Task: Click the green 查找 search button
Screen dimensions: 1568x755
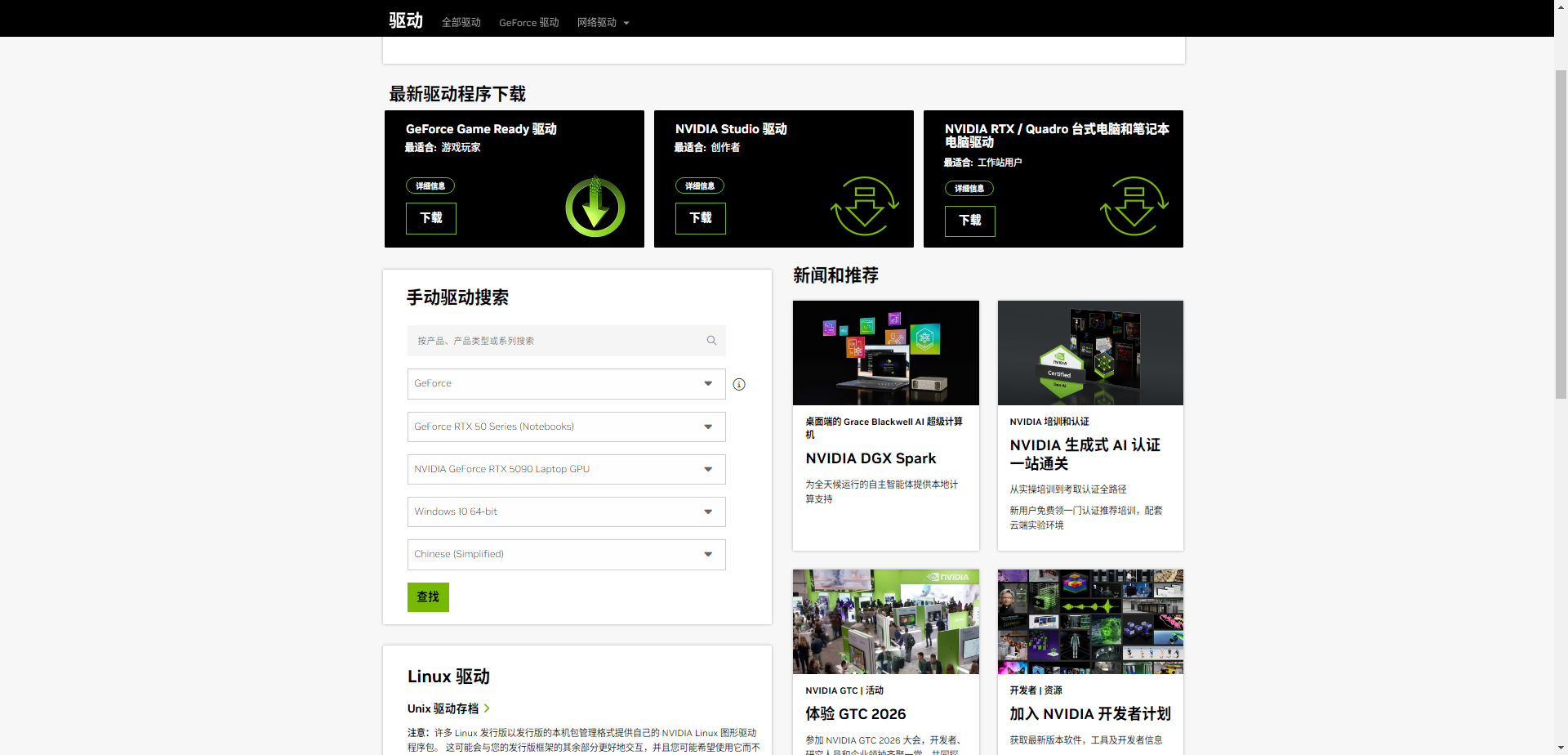Action: click(x=428, y=597)
